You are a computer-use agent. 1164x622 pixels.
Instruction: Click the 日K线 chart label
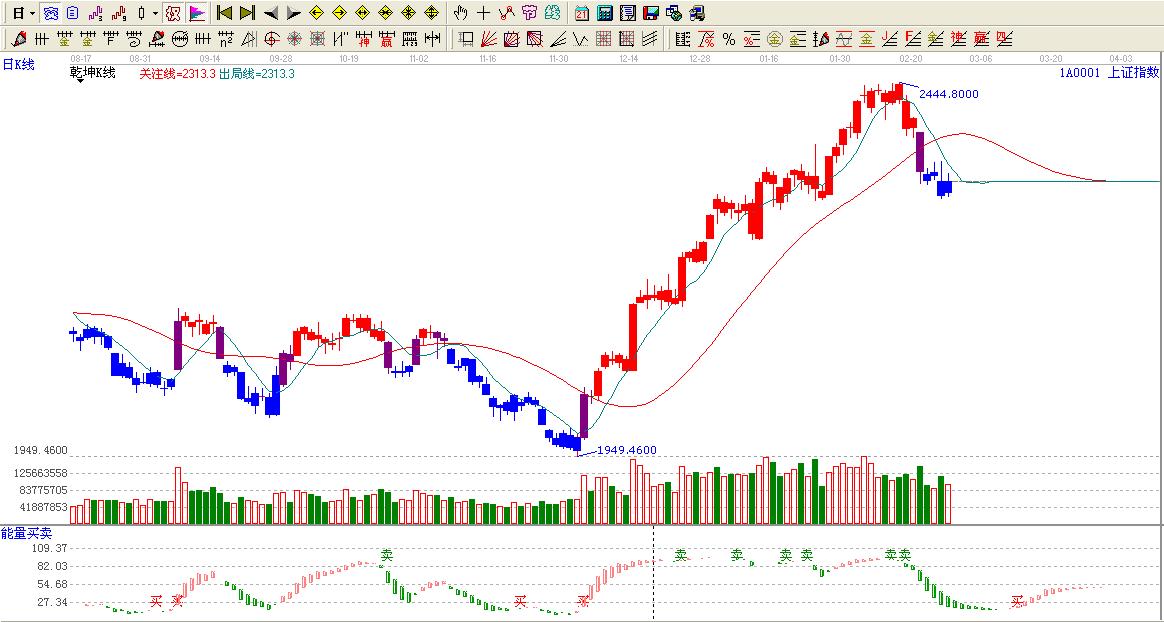pos(18,63)
